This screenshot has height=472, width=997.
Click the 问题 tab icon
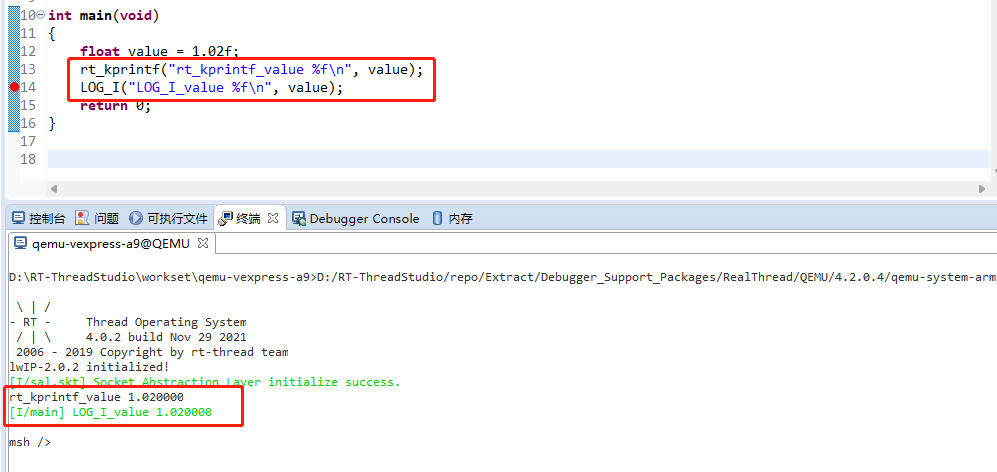coord(82,218)
